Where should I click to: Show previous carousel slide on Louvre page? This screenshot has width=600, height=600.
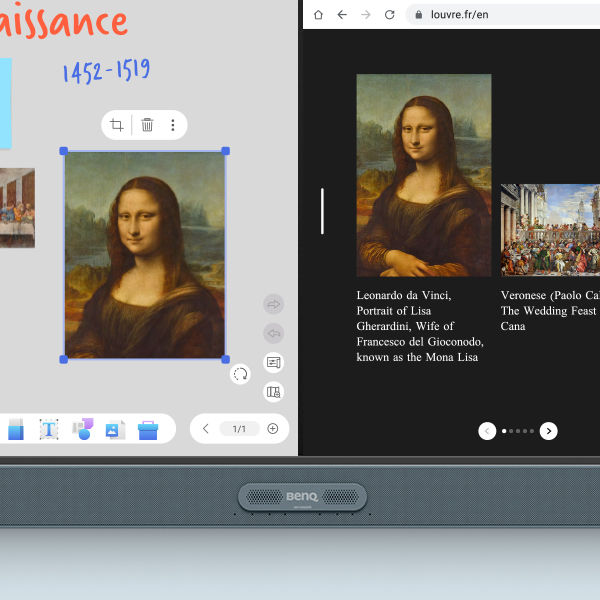coord(487,431)
